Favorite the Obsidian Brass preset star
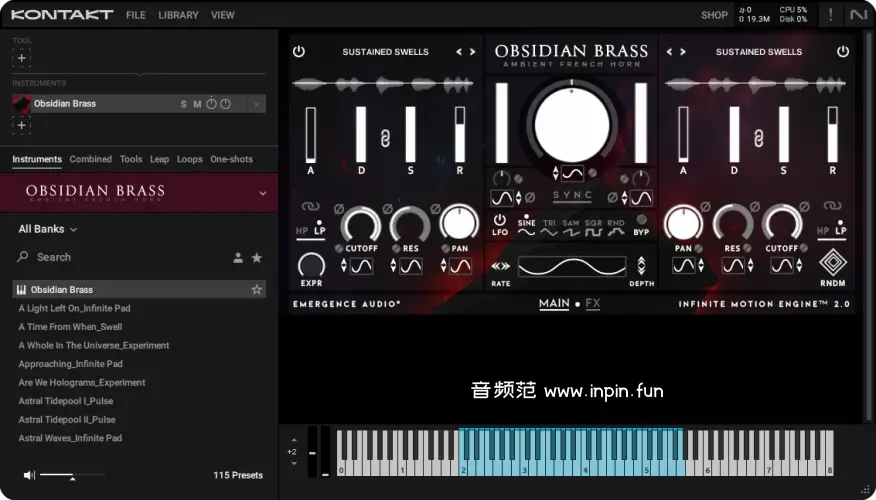876x500 pixels. point(256,289)
